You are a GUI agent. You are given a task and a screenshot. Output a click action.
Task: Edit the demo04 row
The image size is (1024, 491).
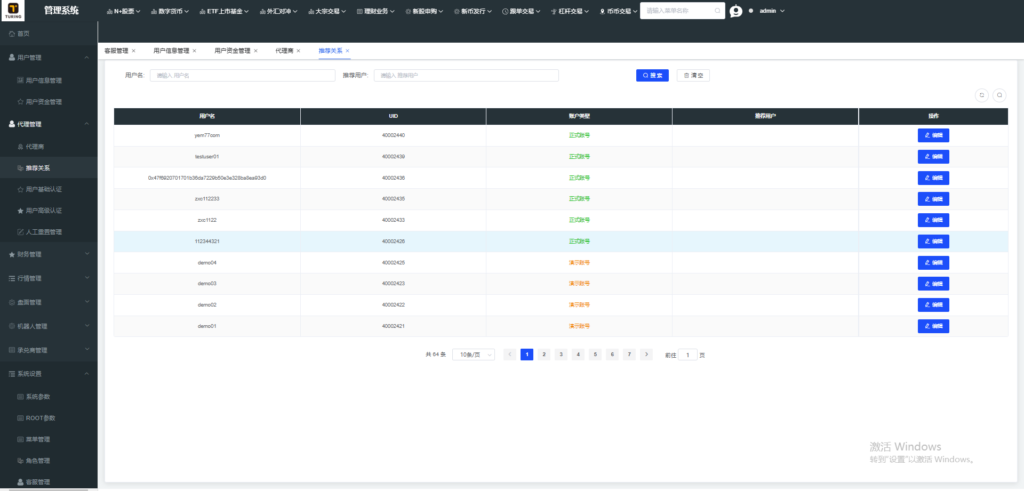933,262
